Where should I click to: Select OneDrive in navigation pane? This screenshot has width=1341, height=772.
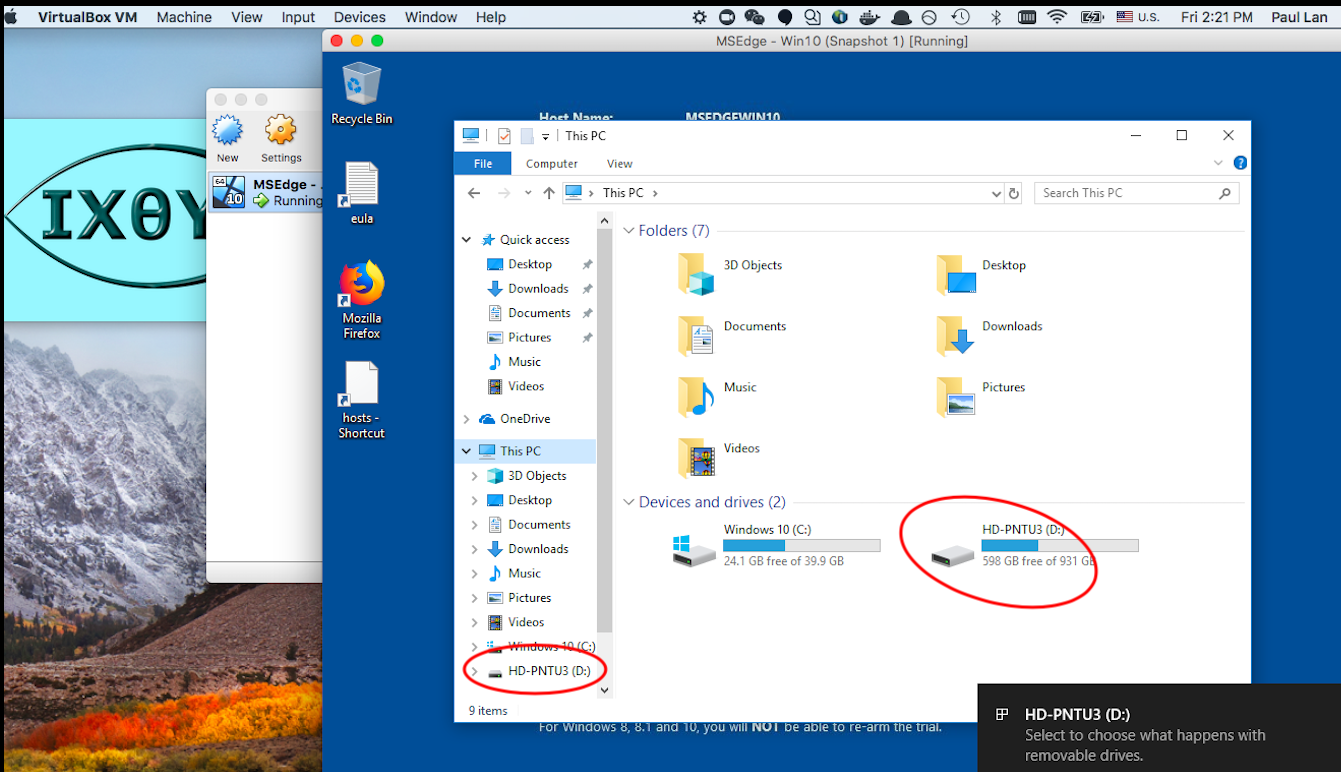click(x=525, y=419)
